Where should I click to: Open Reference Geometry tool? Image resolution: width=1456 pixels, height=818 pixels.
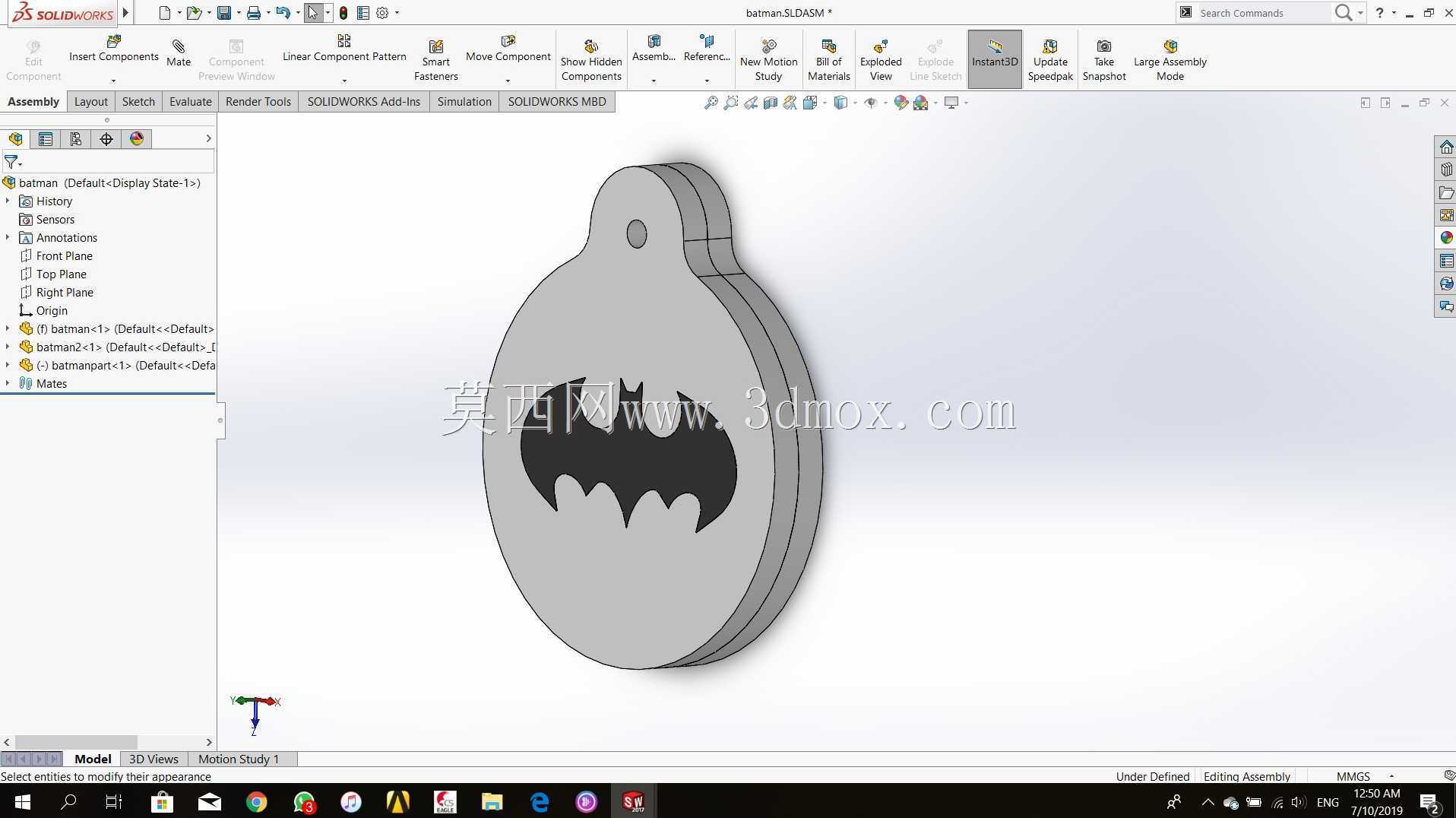(707, 49)
